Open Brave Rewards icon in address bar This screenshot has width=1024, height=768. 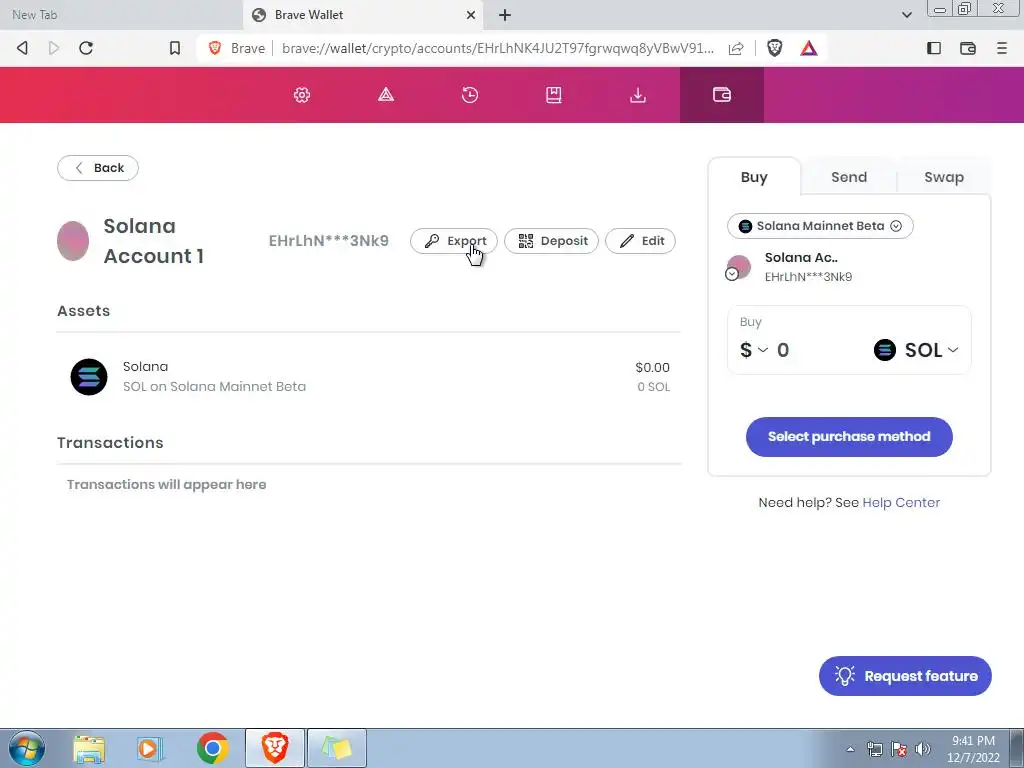pyautogui.click(x=809, y=48)
